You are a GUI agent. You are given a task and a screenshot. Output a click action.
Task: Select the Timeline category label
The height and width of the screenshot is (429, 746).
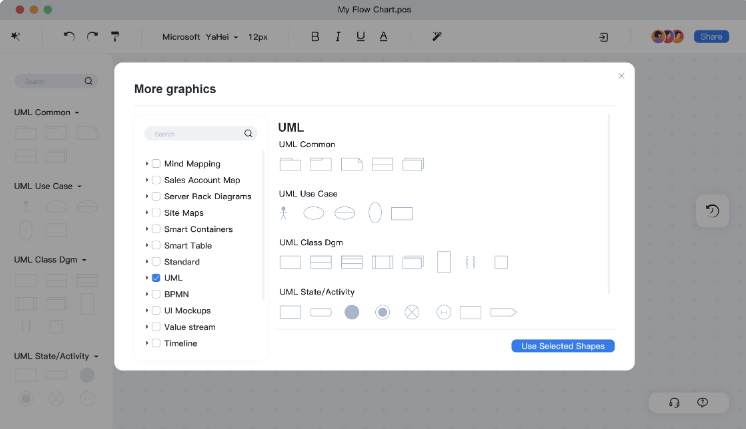coord(180,343)
